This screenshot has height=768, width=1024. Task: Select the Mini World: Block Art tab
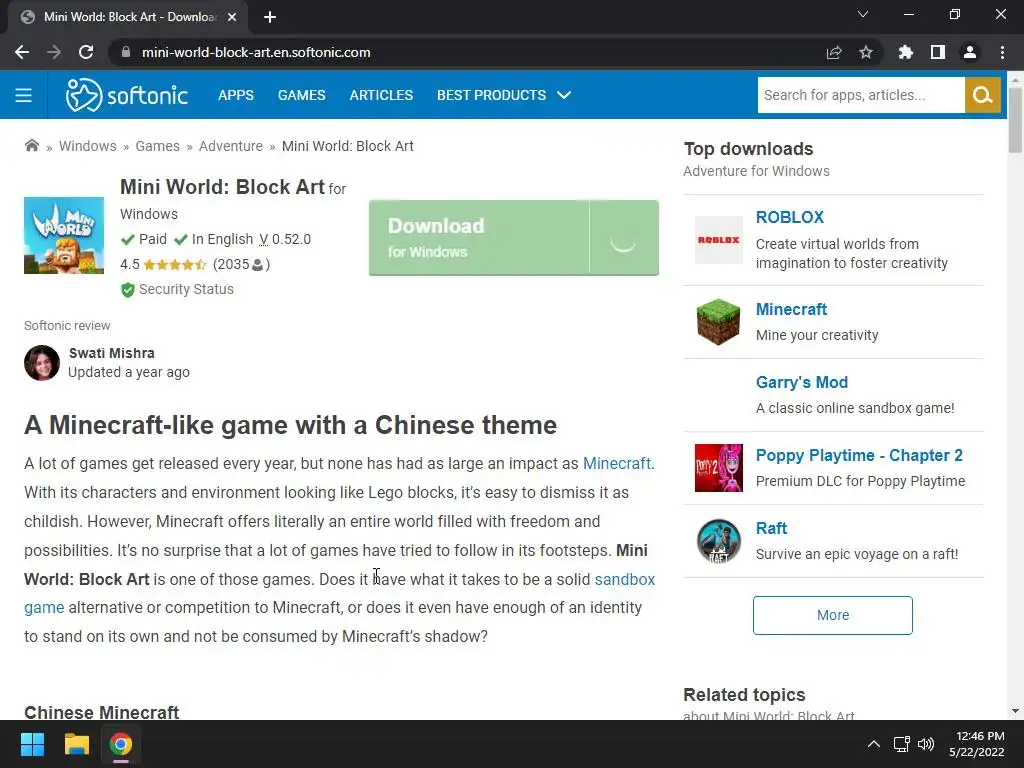coord(128,17)
